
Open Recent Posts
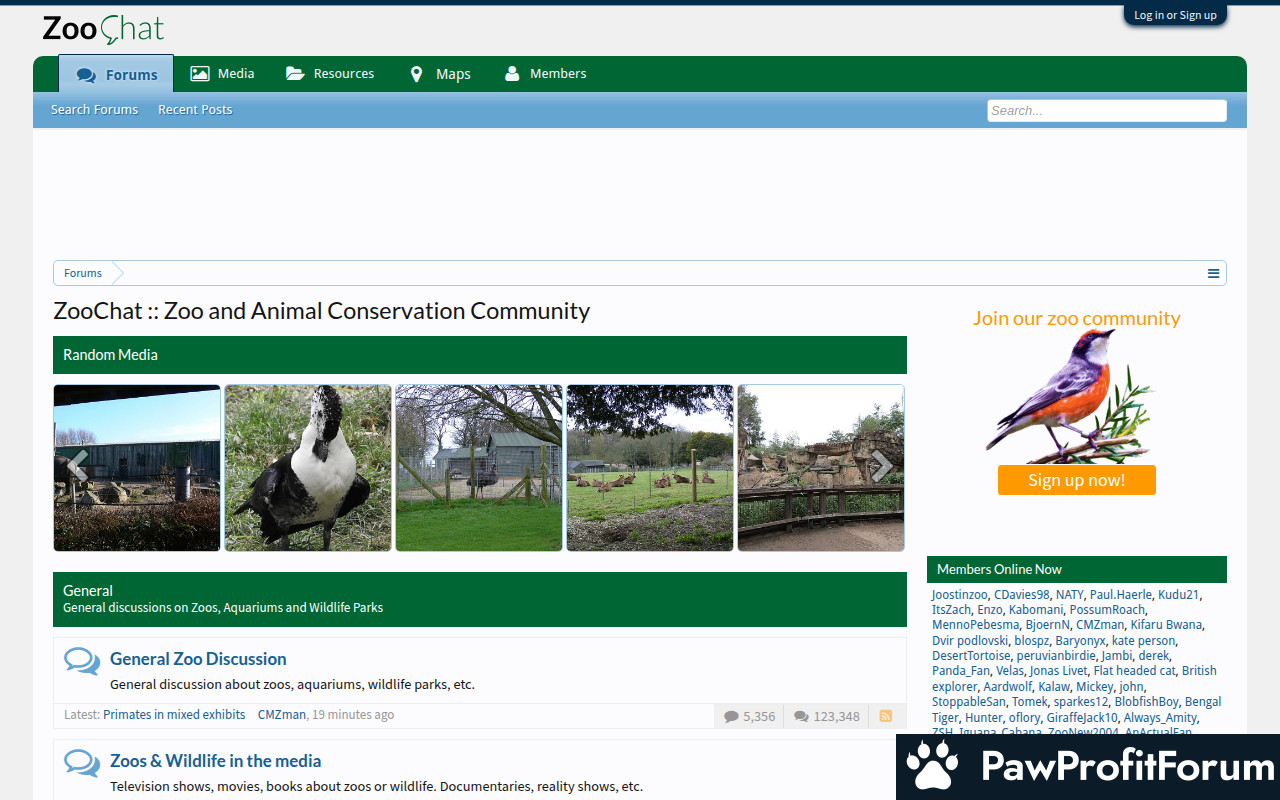pos(195,110)
